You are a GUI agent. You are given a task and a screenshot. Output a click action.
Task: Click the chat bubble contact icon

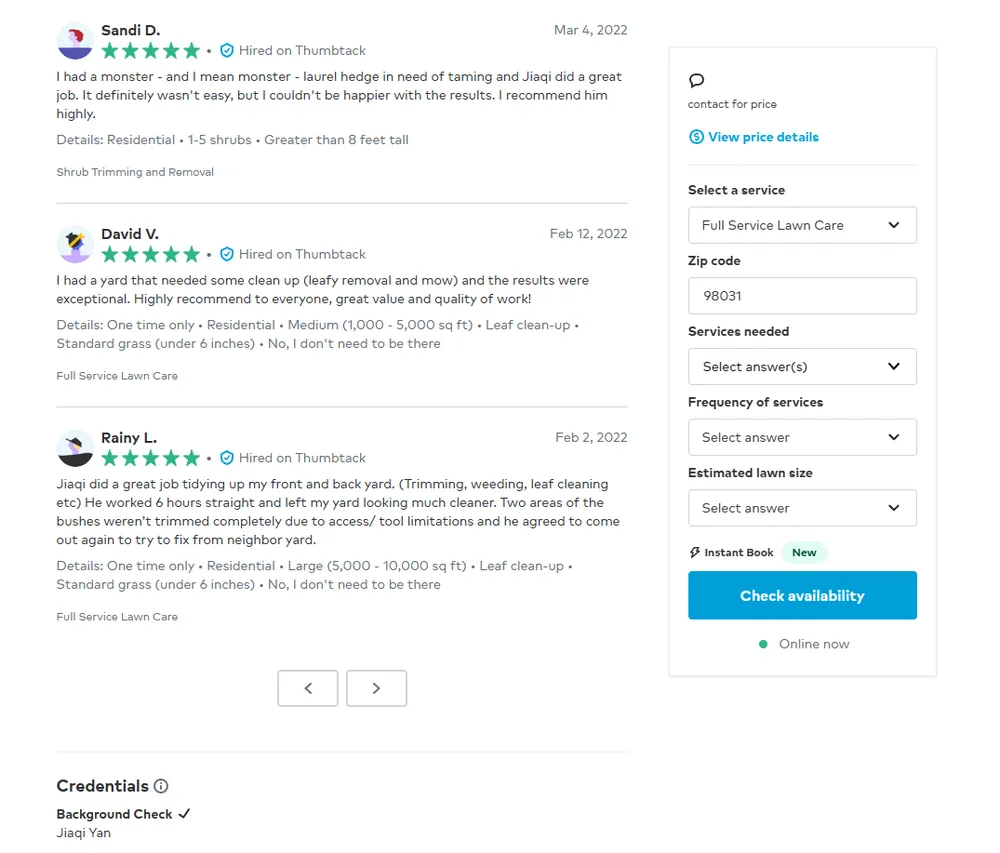(x=697, y=81)
